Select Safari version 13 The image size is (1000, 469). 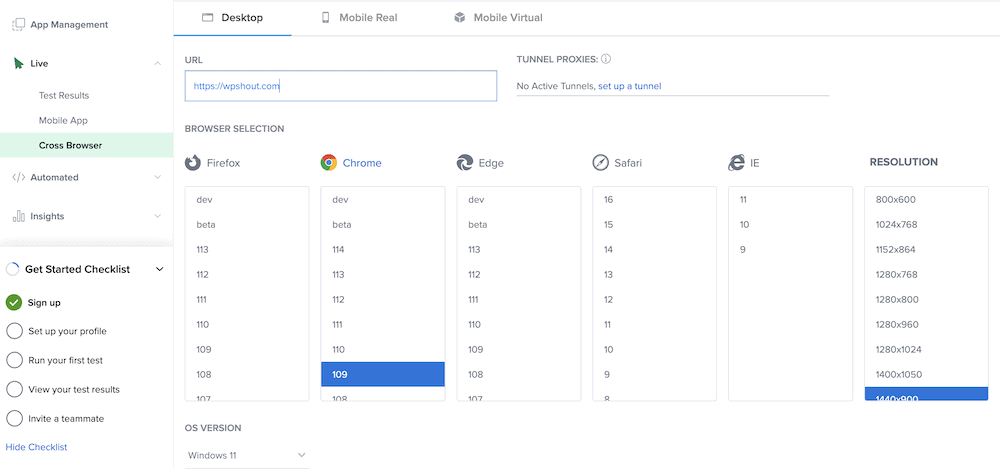pyautogui.click(x=654, y=274)
